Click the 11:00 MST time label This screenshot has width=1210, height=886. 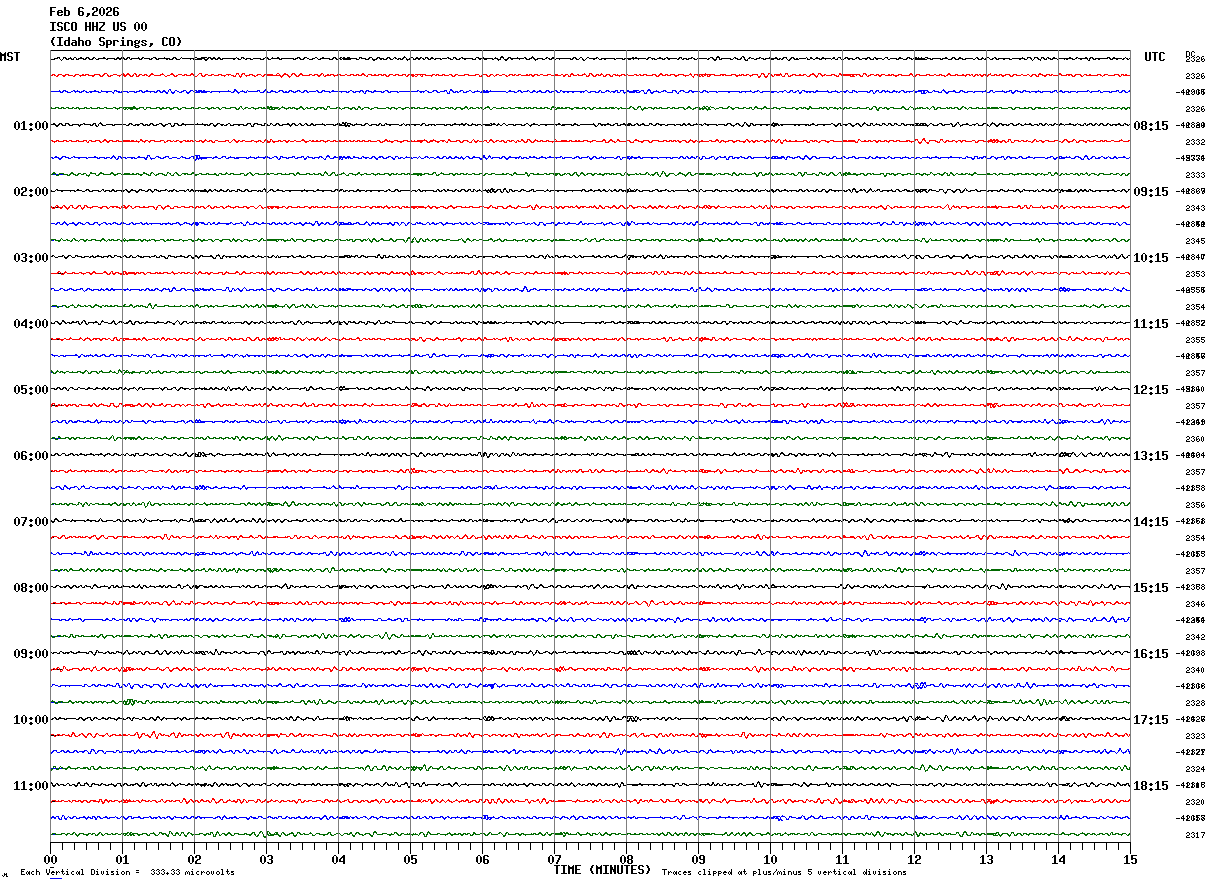30,786
